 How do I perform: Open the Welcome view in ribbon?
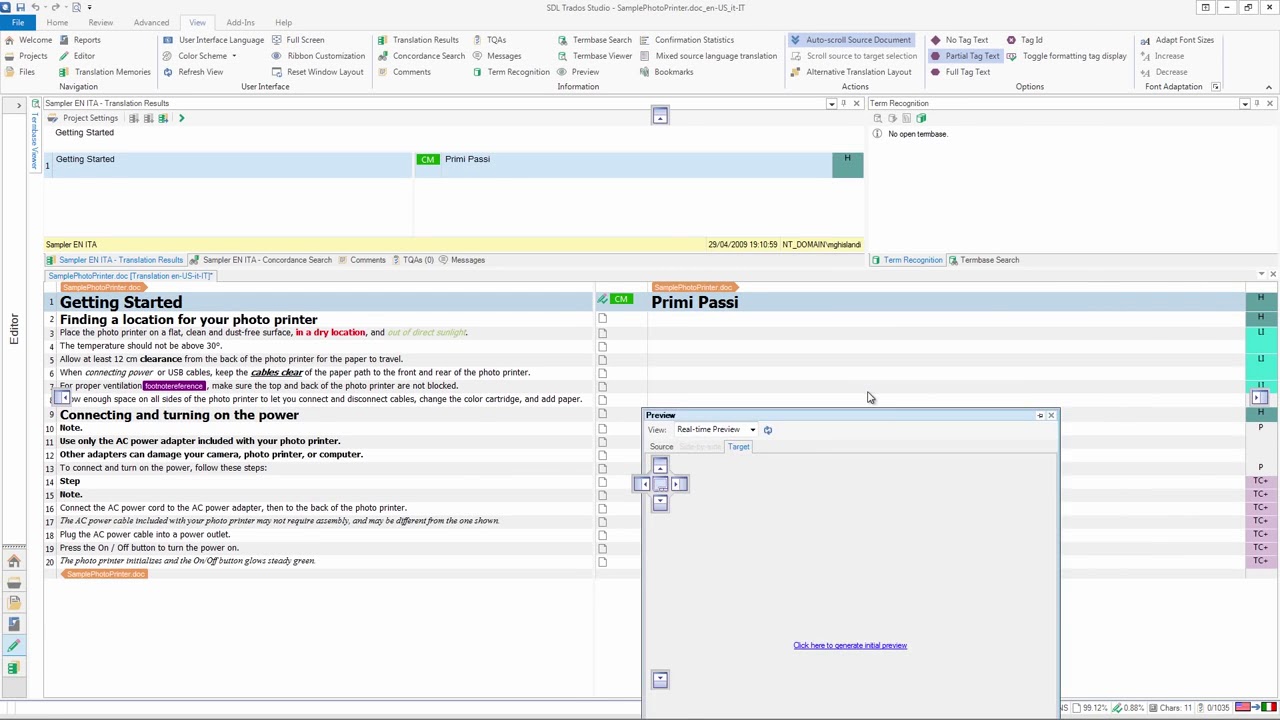click(28, 40)
